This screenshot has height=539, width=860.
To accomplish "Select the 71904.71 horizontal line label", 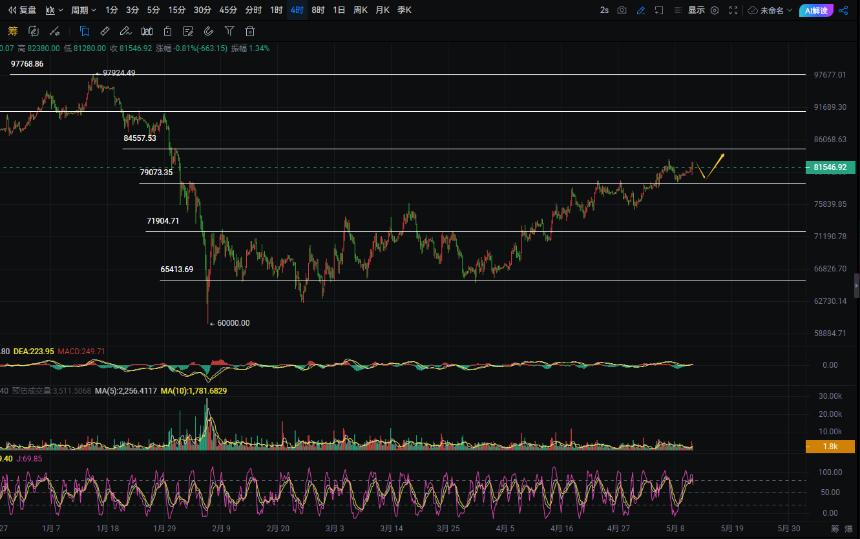I will click(x=163, y=221).
